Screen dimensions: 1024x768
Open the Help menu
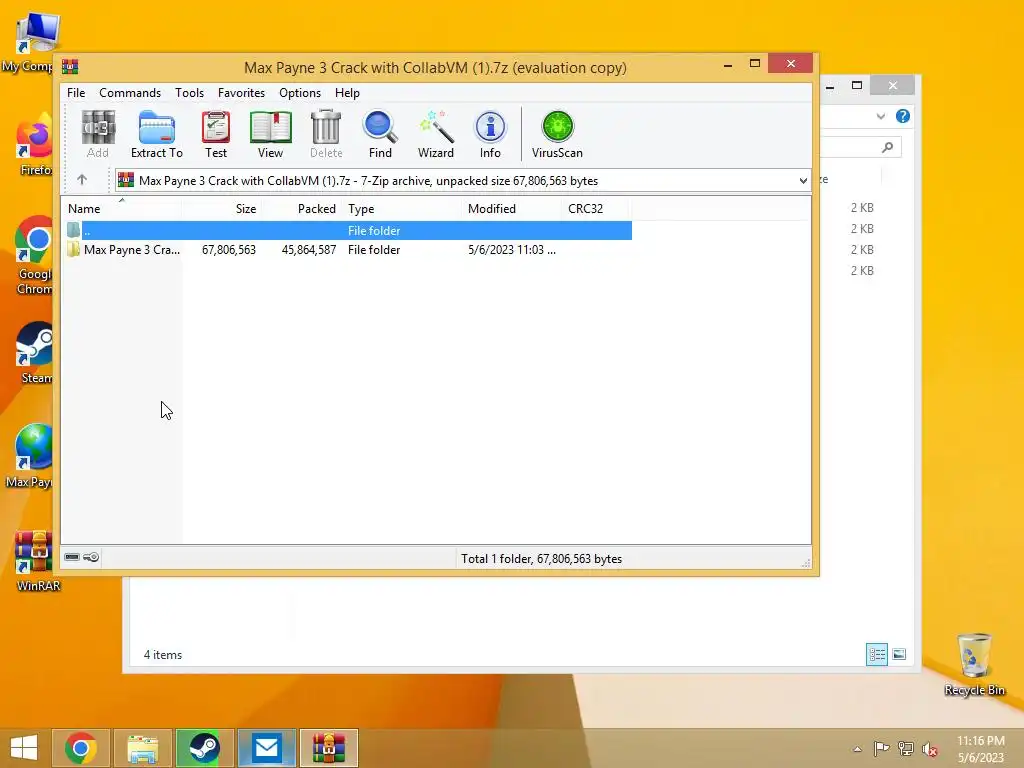tap(347, 93)
